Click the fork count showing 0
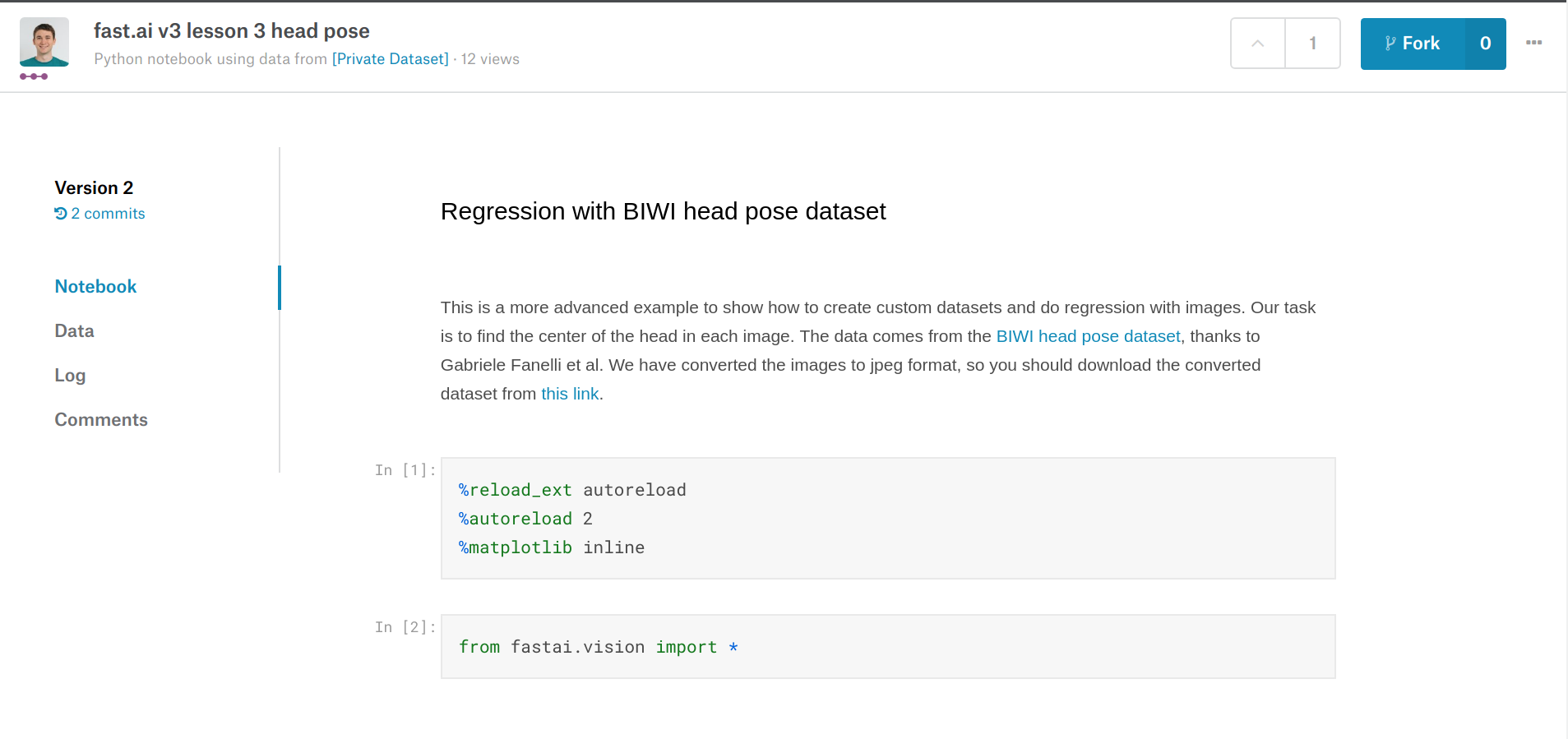The image size is (1568, 739). pos(1485,44)
